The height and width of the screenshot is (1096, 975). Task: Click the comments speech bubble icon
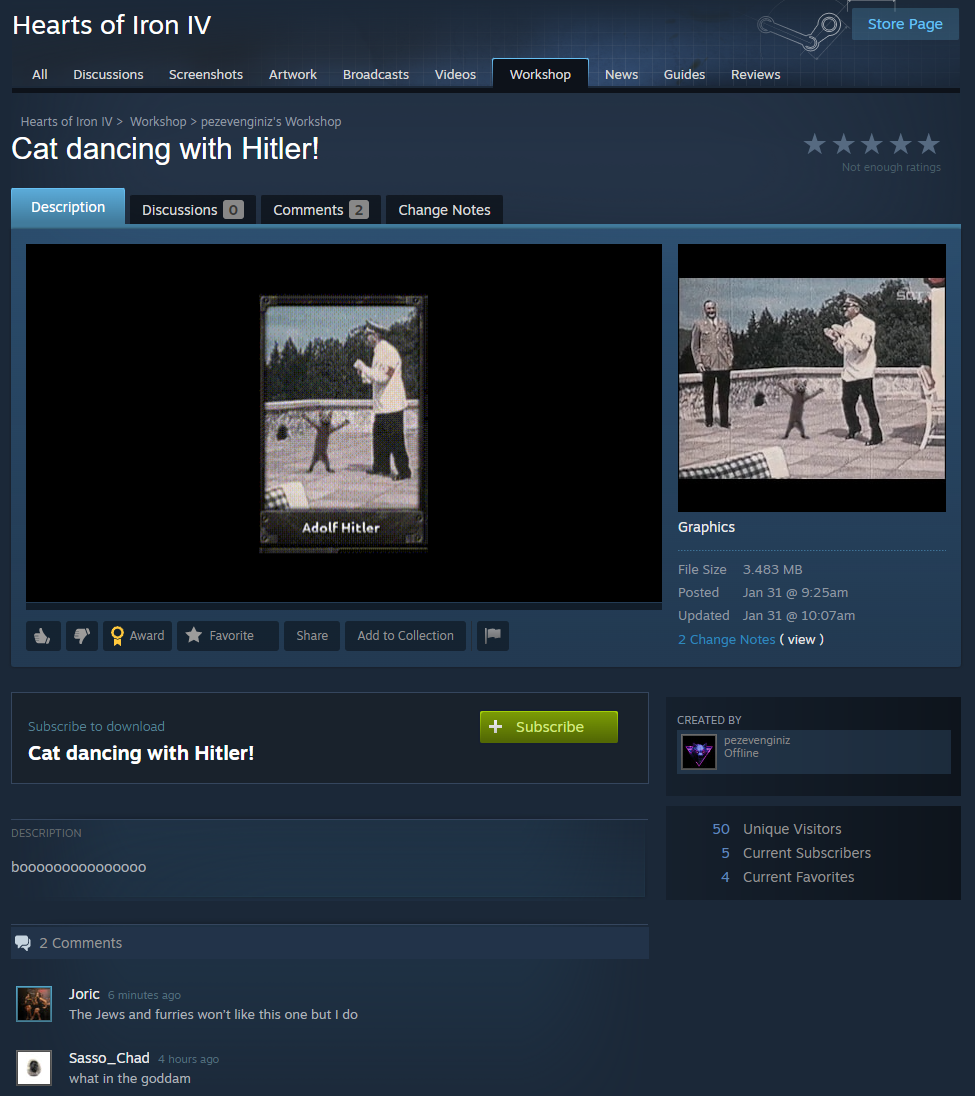point(23,943)
